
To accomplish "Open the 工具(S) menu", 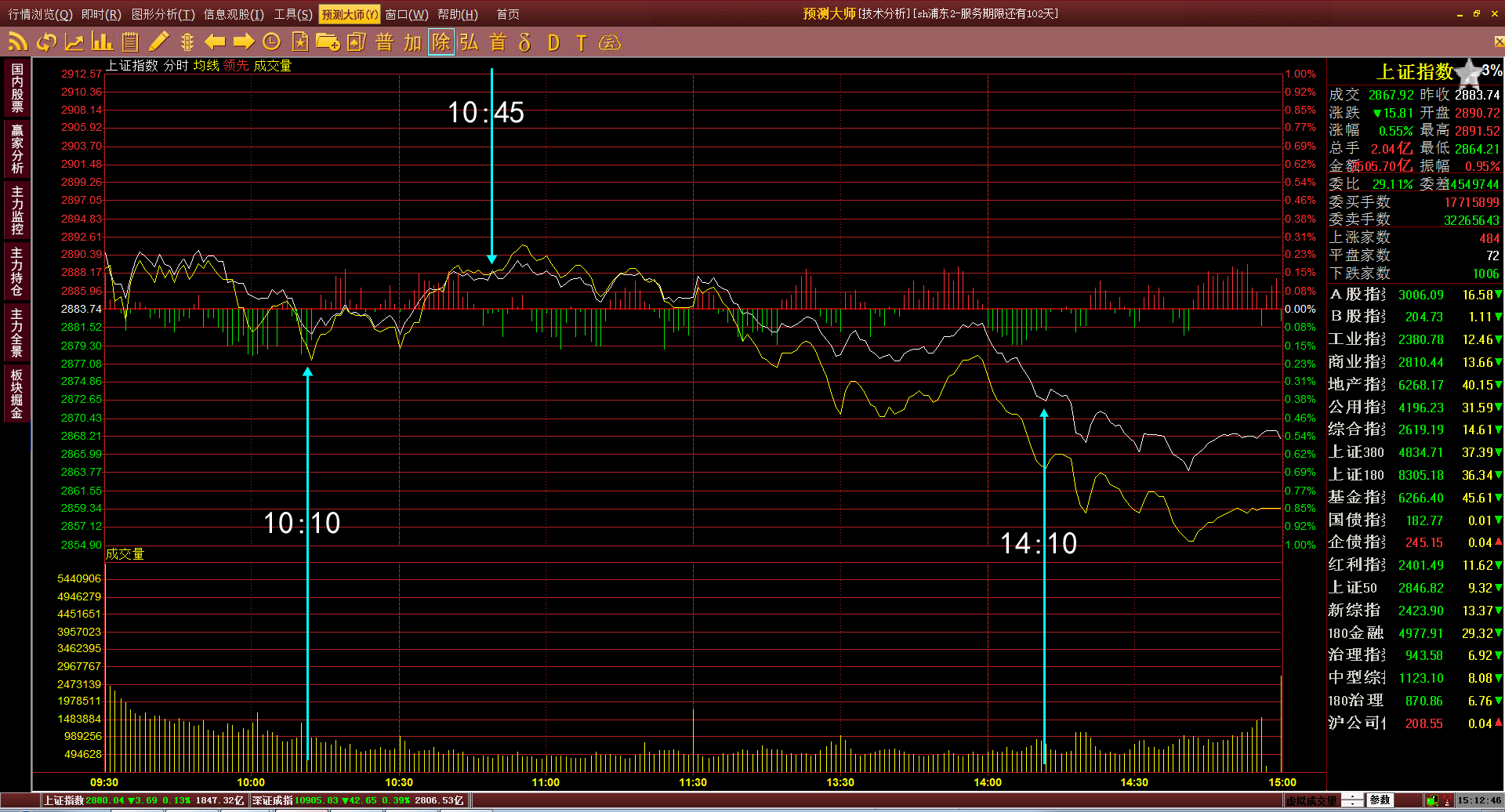I will pos(292,14).
